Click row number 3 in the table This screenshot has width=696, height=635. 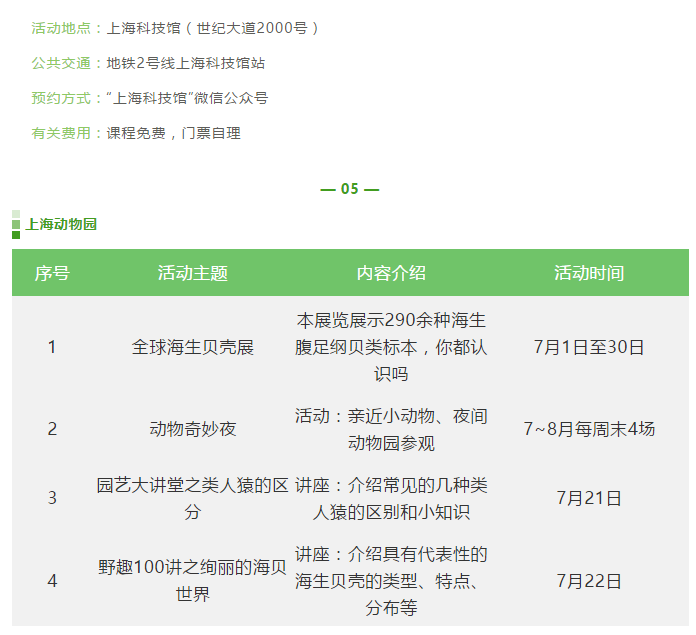[x=52, y=498]
